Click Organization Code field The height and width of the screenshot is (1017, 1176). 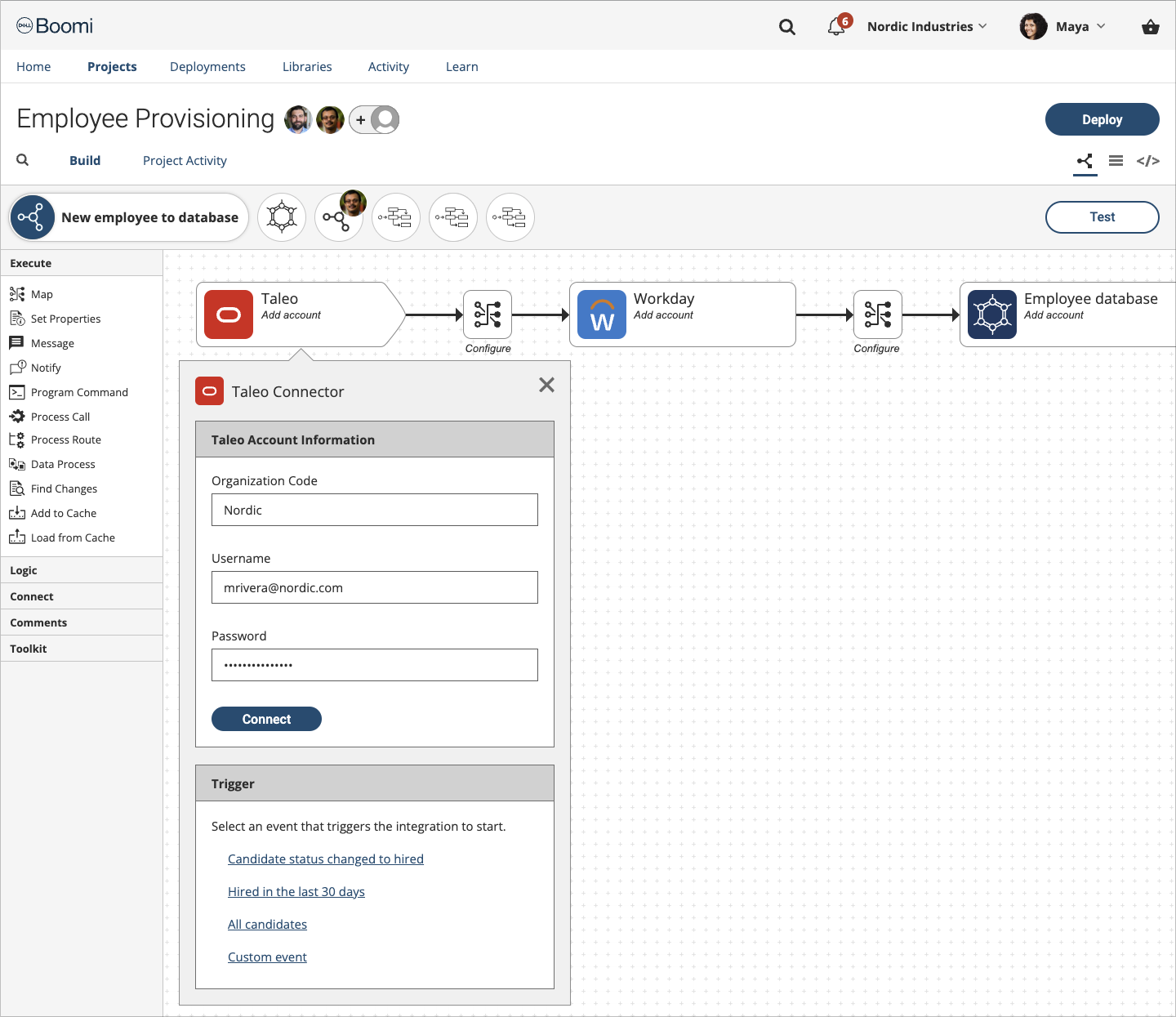click(x=375, y=510)
